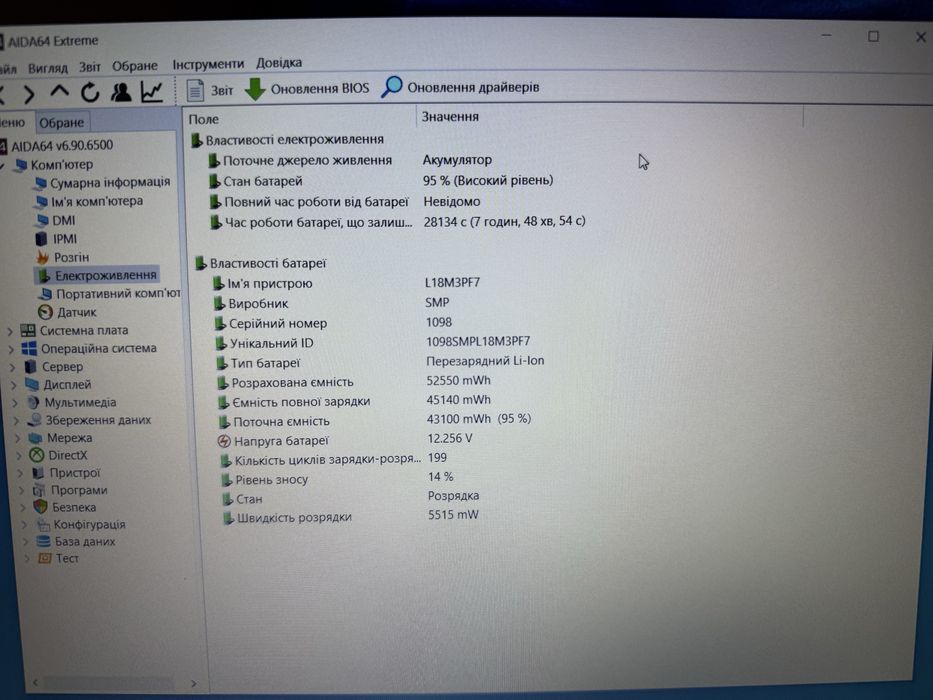Click the Безпека shield icon
The image size is (933, 700).
40,507
